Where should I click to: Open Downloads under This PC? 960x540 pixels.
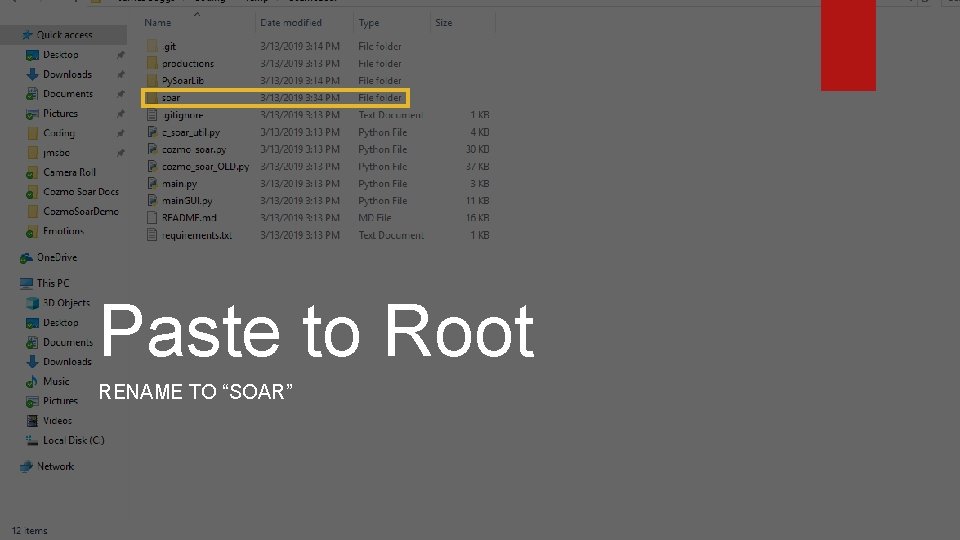coord(67,362)
